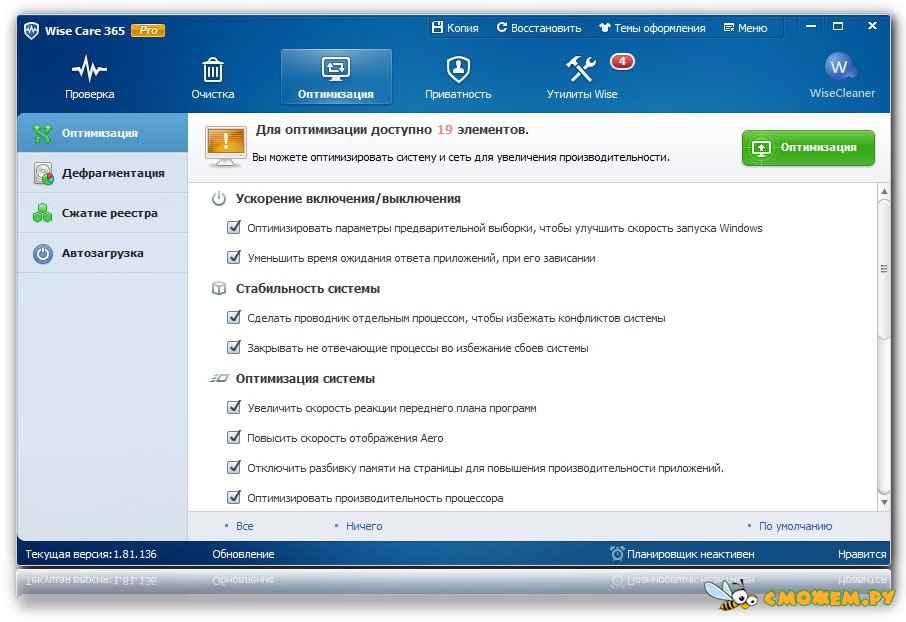Click the red notification badge showing 4

(622, 61)
